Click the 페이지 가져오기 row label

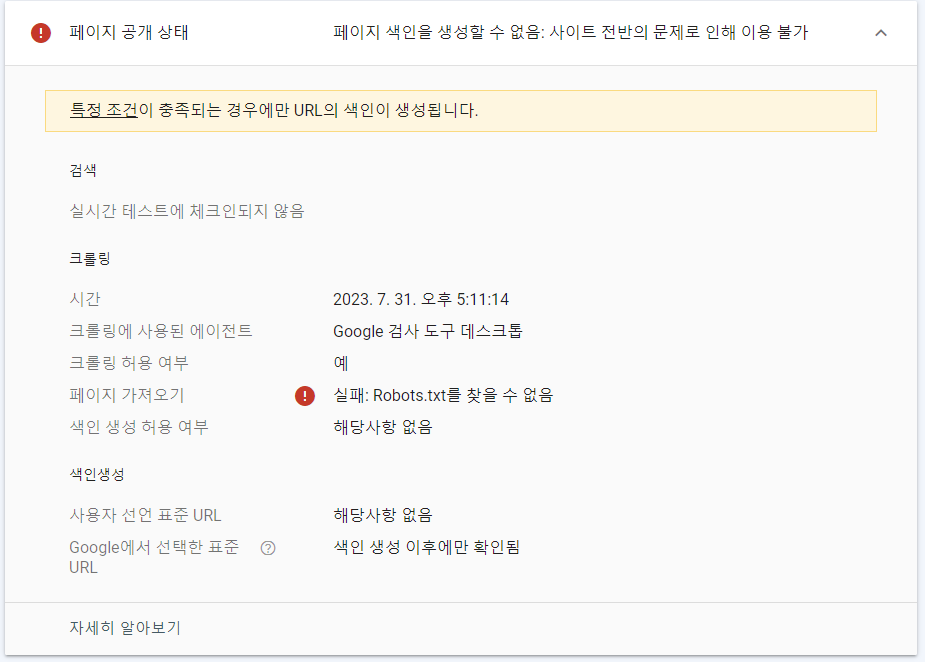(127, 395)
